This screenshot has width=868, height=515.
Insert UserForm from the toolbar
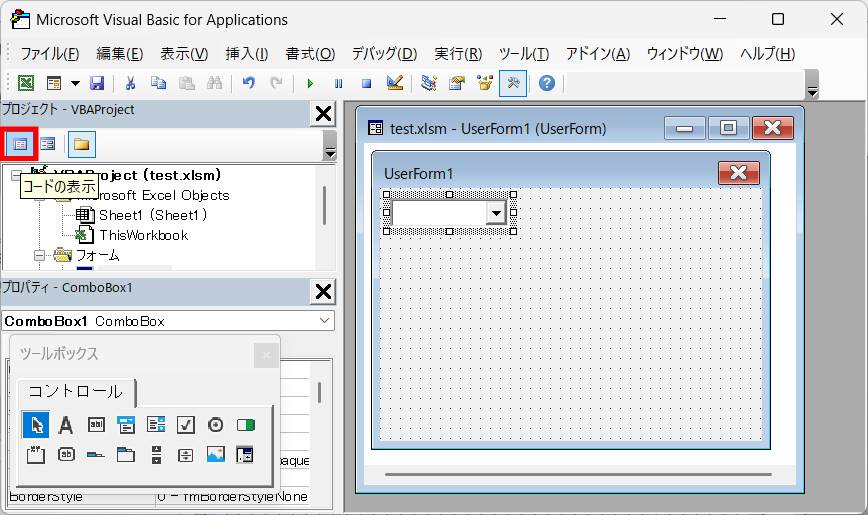click(x=54, y=84)
